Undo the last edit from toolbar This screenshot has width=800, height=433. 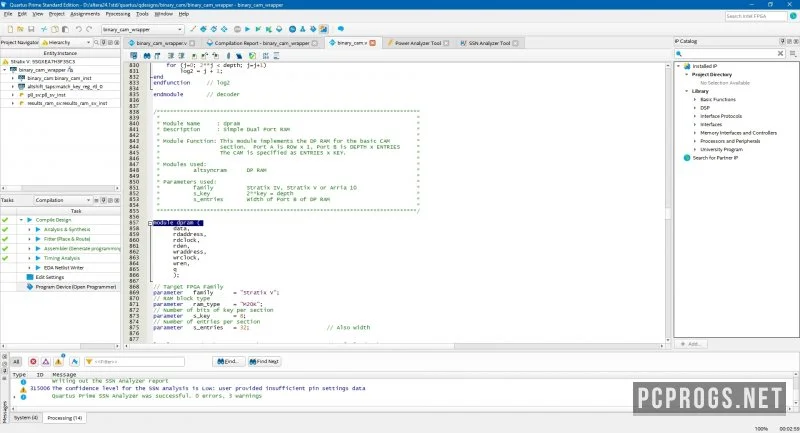pos(78,30)
